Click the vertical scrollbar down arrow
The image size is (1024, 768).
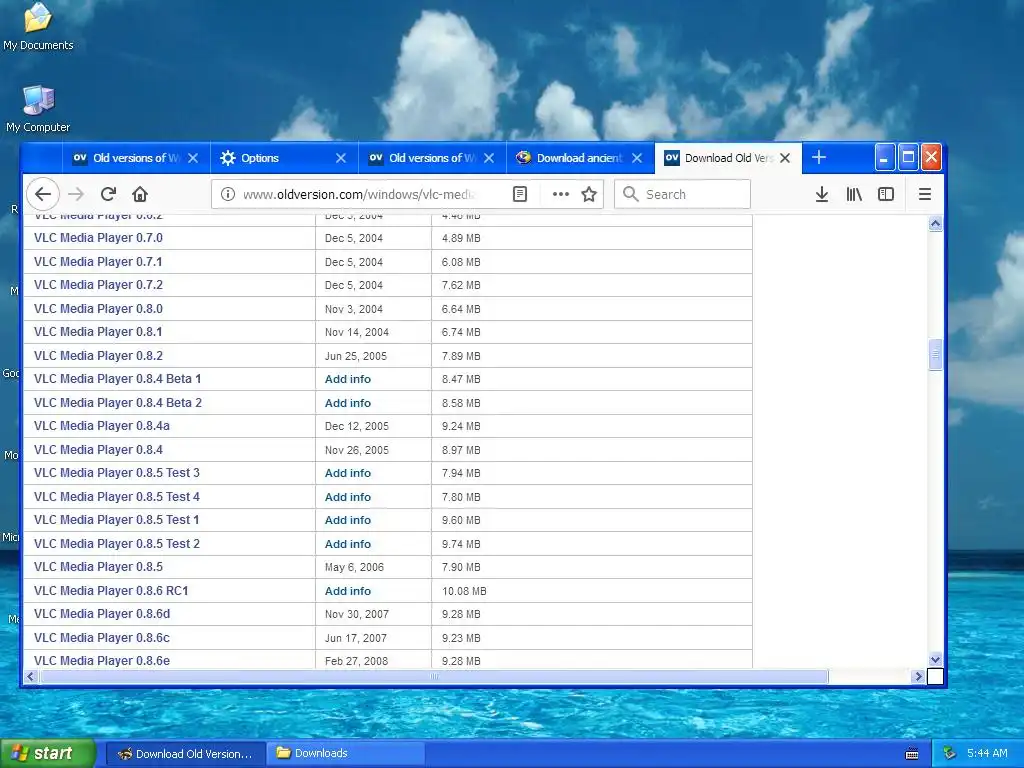[x=935, y=660]
